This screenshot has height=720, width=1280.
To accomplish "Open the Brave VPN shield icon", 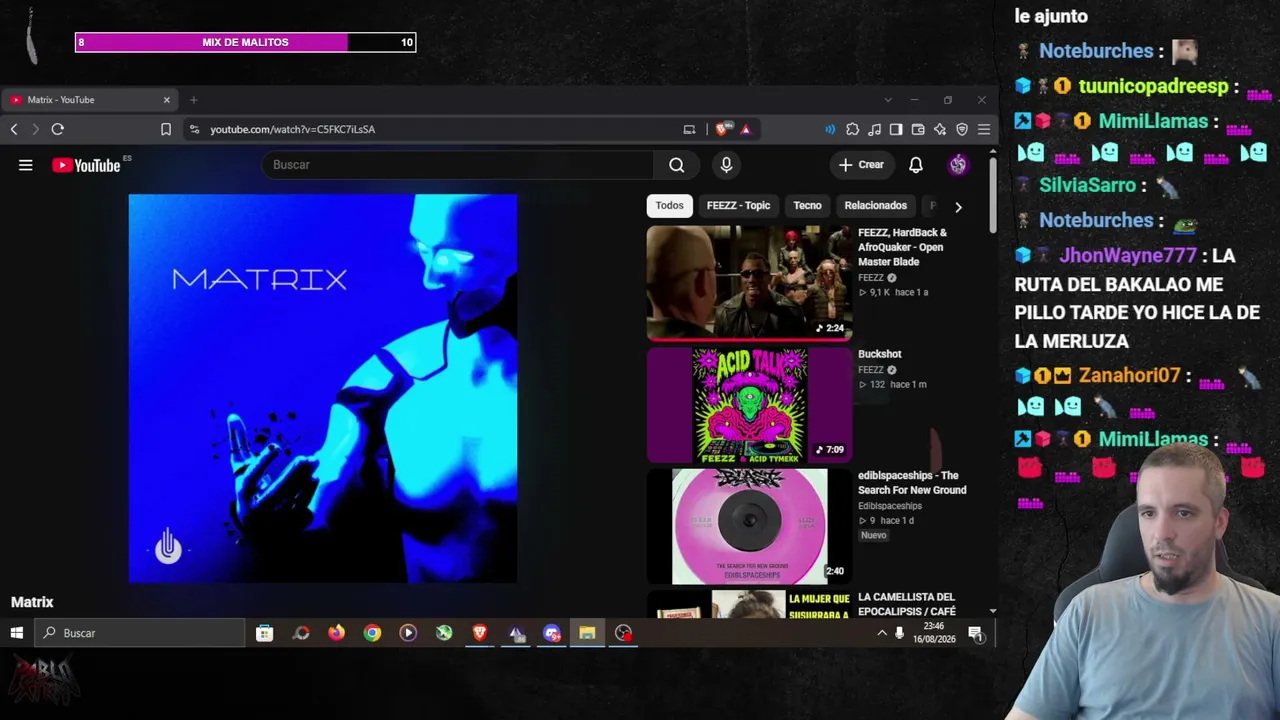I will click(962, 129).
